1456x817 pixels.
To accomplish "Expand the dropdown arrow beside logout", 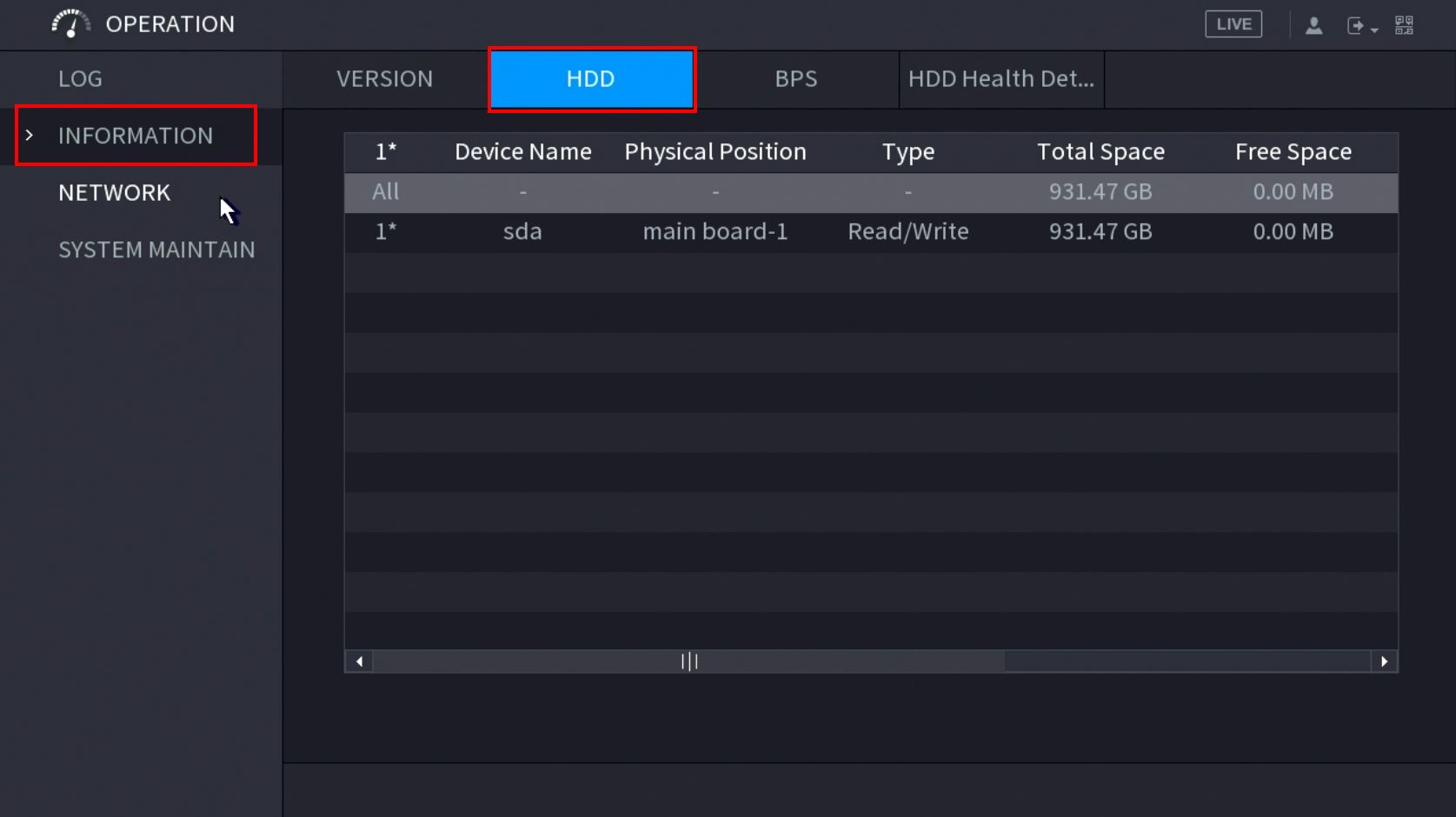I will pyautogui.click(x=1374, y=30).
